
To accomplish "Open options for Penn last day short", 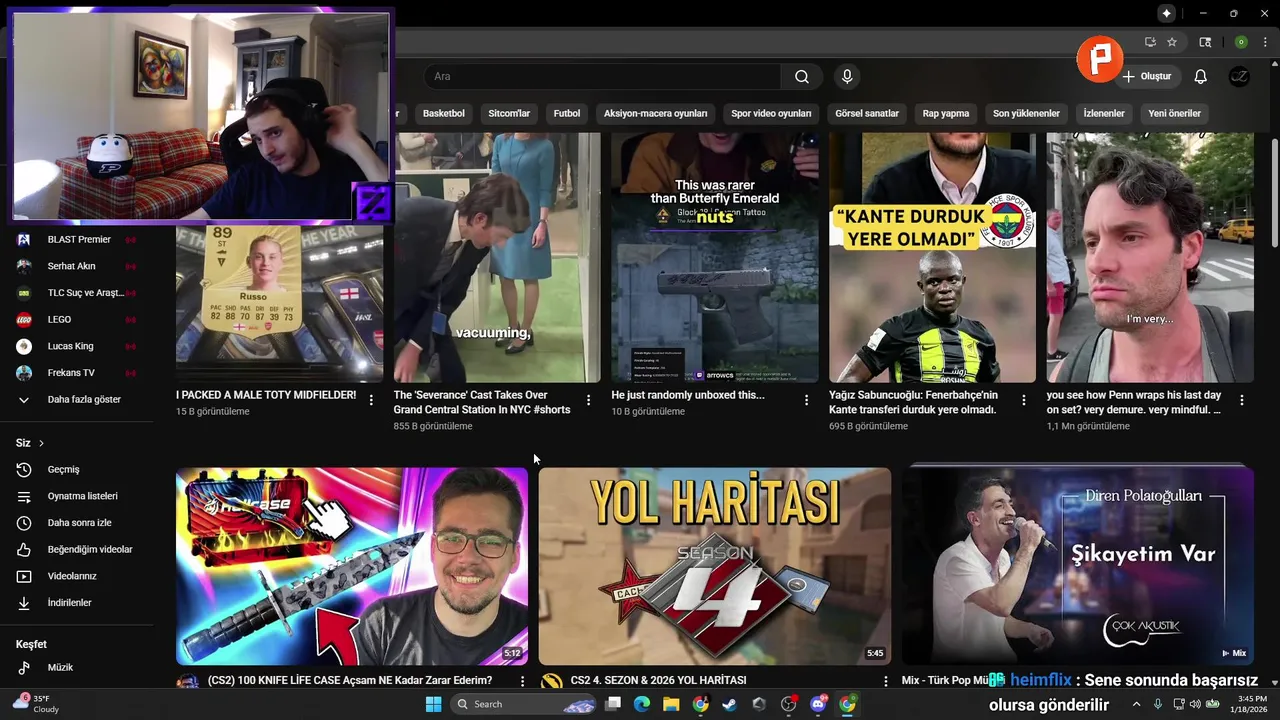I will pyautogui.click(x=1241, y=400).
